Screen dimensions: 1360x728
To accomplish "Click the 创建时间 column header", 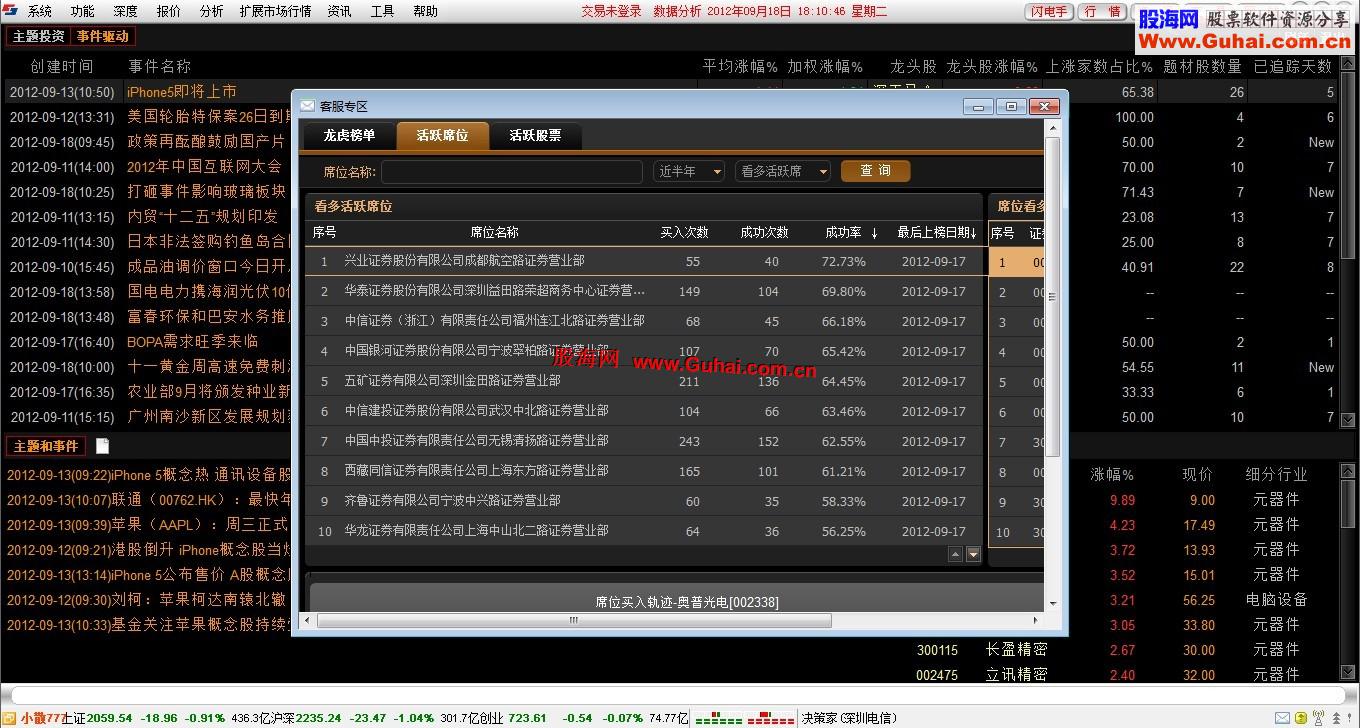I will [x=62, y=66].
